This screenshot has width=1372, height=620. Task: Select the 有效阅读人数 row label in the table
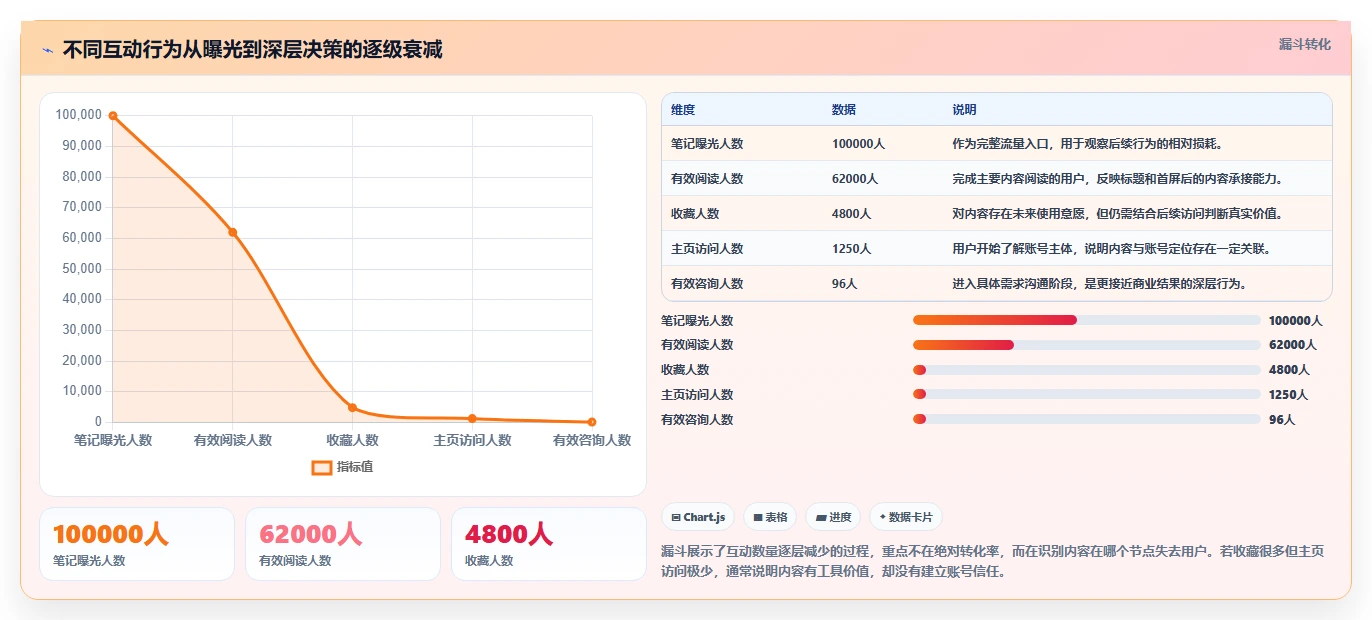[x=707, y=179]
